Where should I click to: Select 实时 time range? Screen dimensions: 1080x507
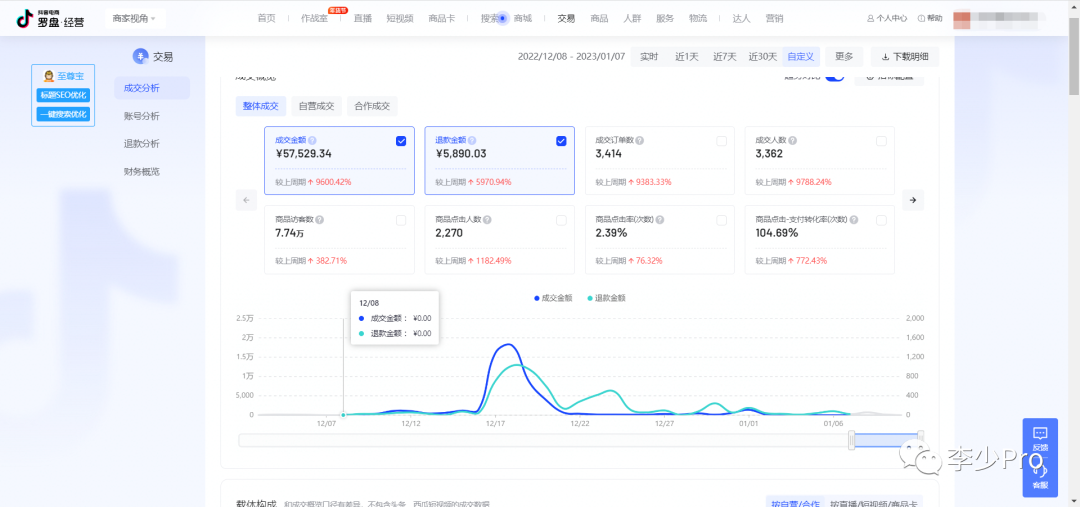click(x=649, y=56)
